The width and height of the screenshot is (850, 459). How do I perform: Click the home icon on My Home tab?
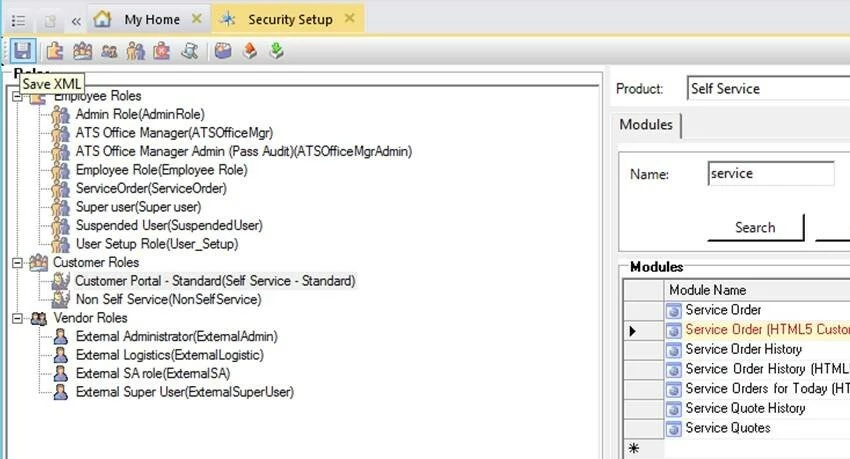click(101, 19)
